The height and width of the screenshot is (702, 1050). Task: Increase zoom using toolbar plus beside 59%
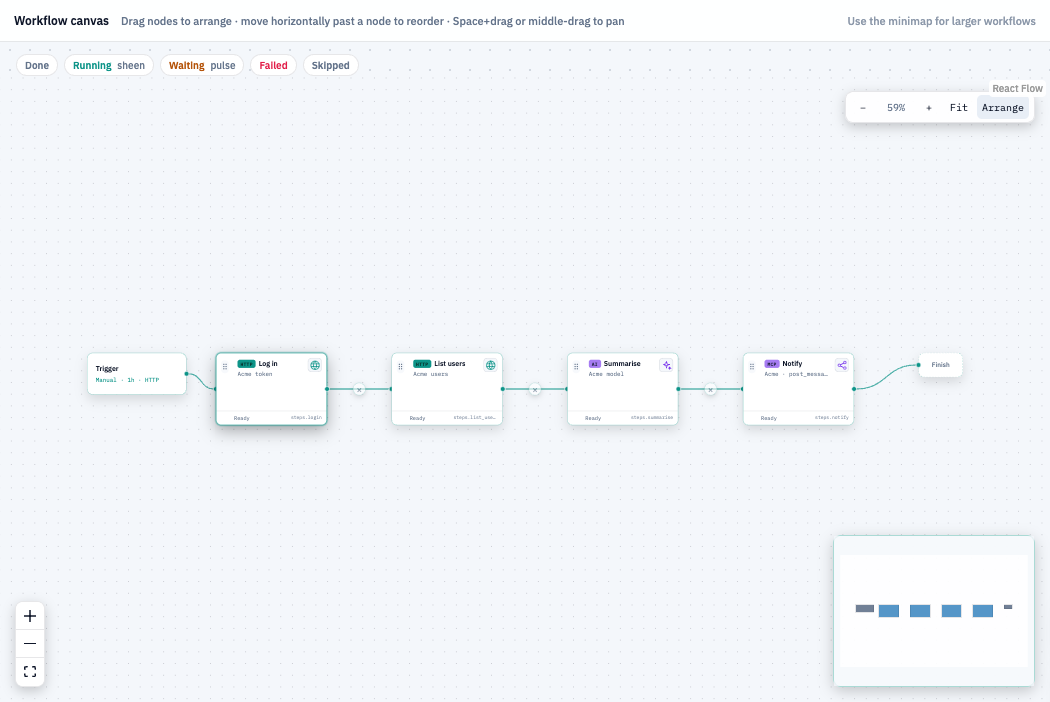929,108
